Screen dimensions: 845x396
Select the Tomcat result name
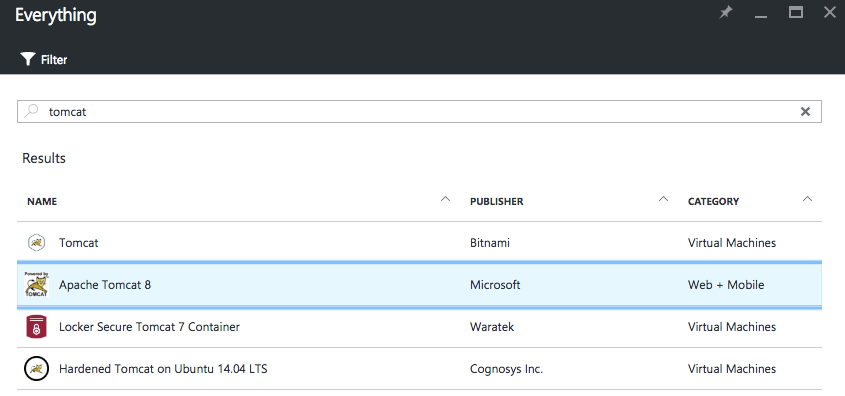pyautogui.click(x=79, y=243)
